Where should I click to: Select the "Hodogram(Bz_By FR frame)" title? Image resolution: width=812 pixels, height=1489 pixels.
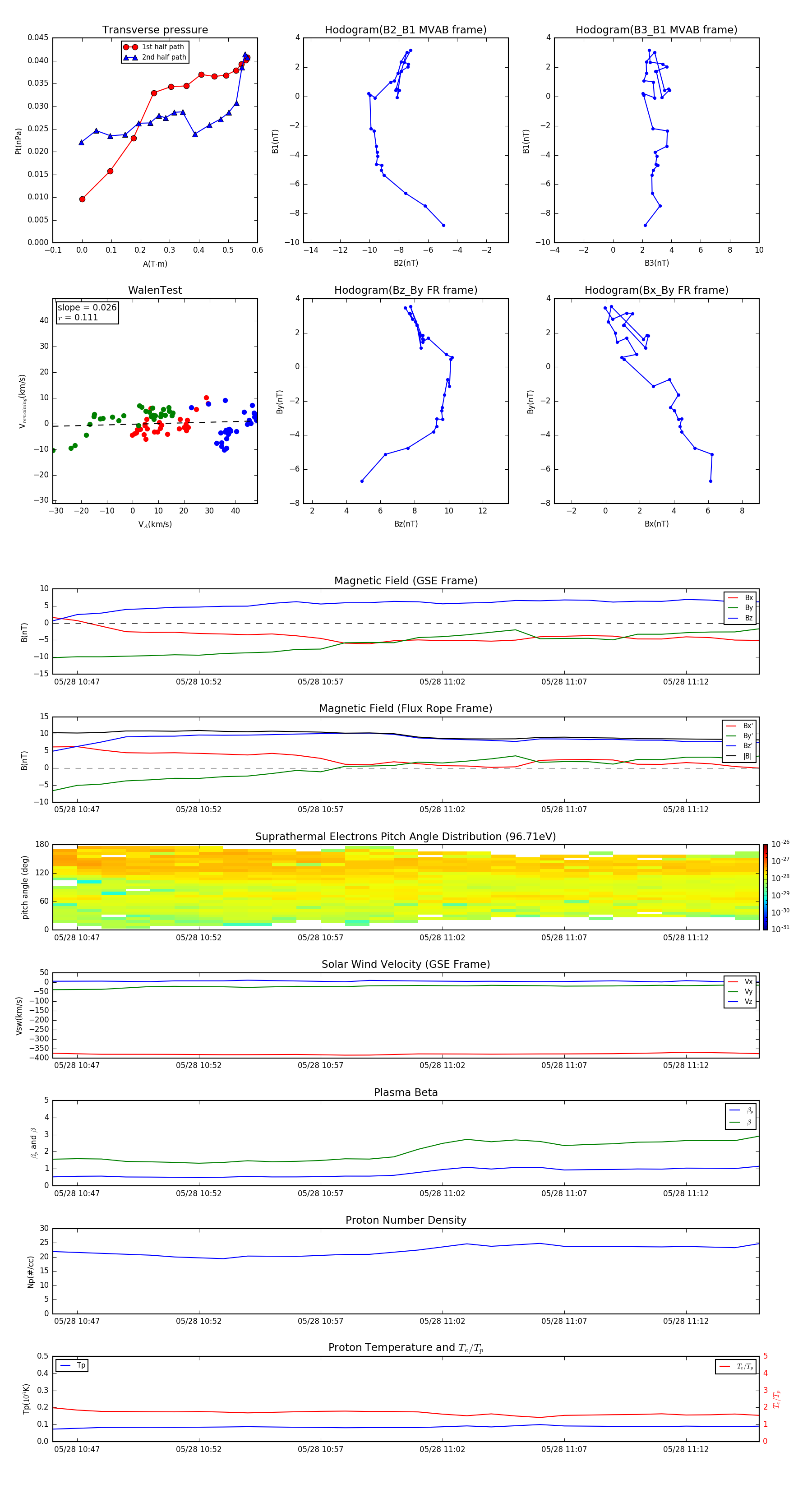pos(406,290)
